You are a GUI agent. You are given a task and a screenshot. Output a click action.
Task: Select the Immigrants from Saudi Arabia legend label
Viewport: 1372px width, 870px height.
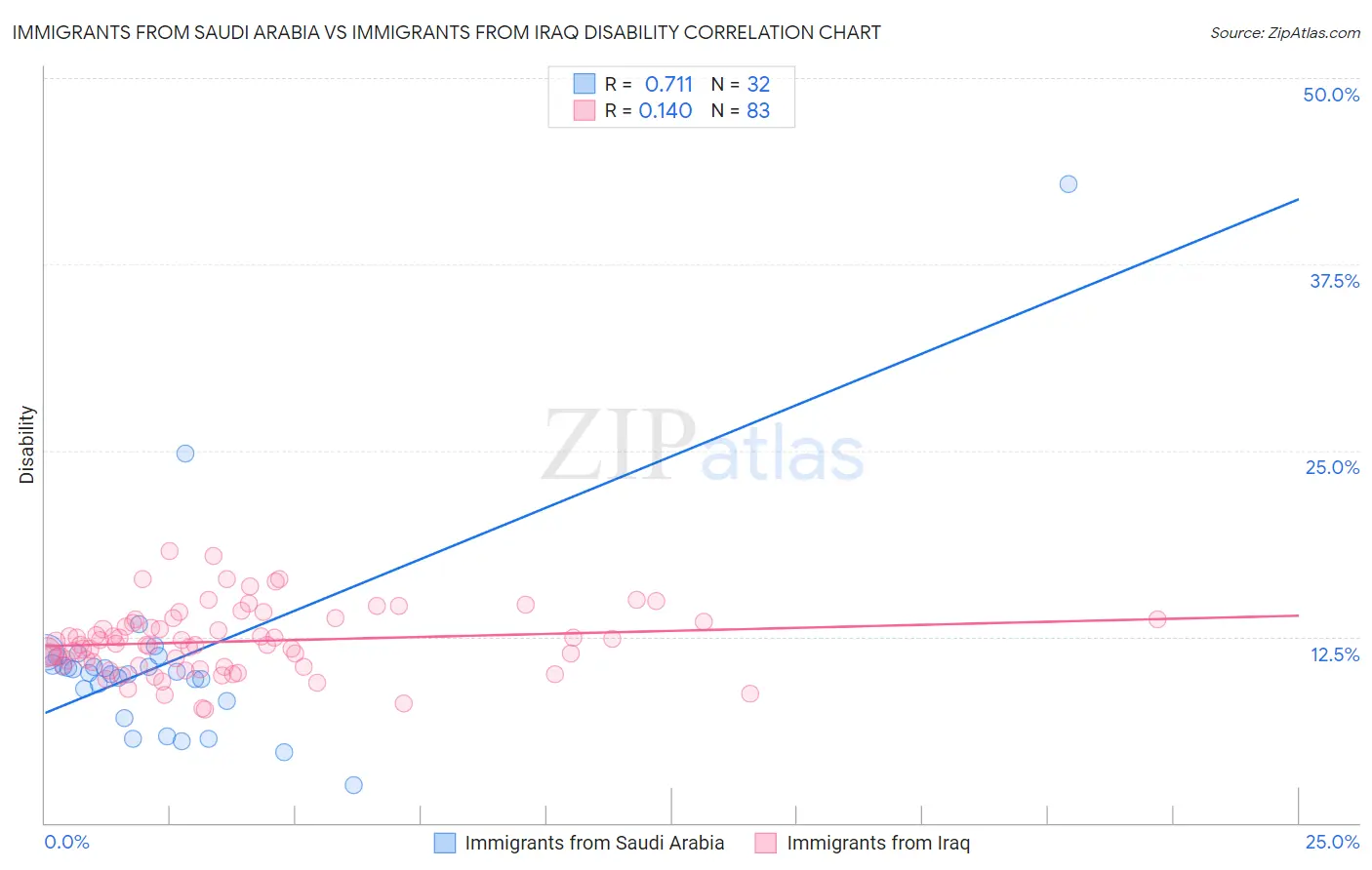tap(594, 843)
